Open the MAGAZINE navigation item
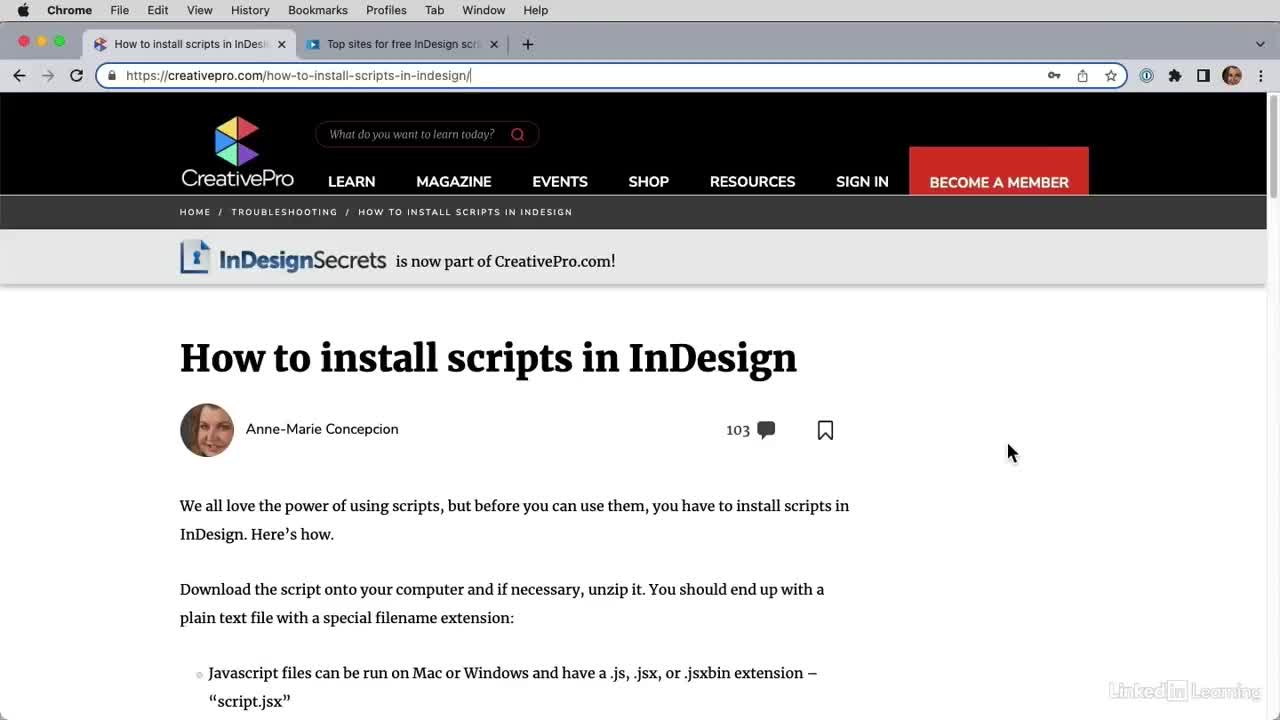 tap(454, 182)
